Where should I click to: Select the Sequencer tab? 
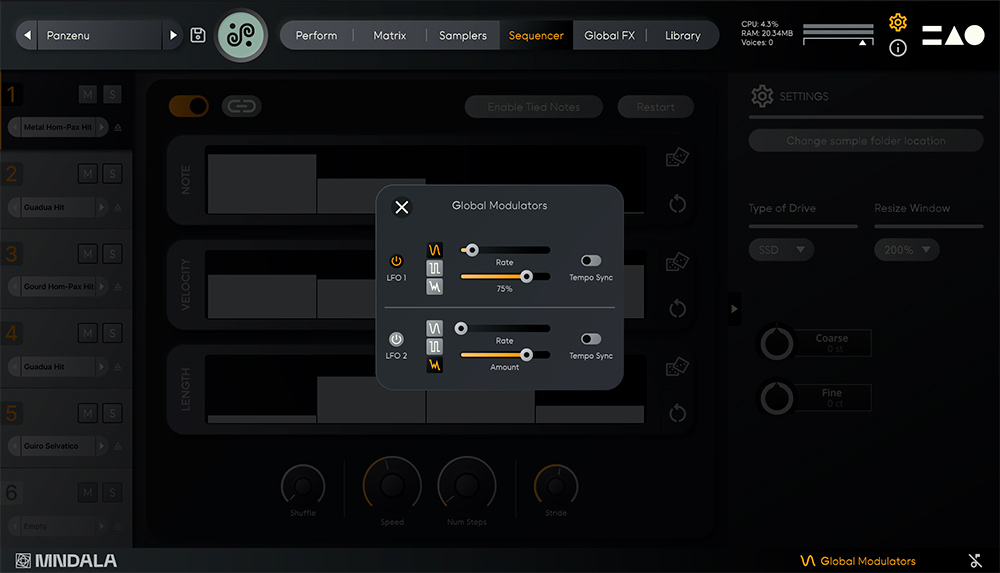pyautogui.click(x=536, y=36)
